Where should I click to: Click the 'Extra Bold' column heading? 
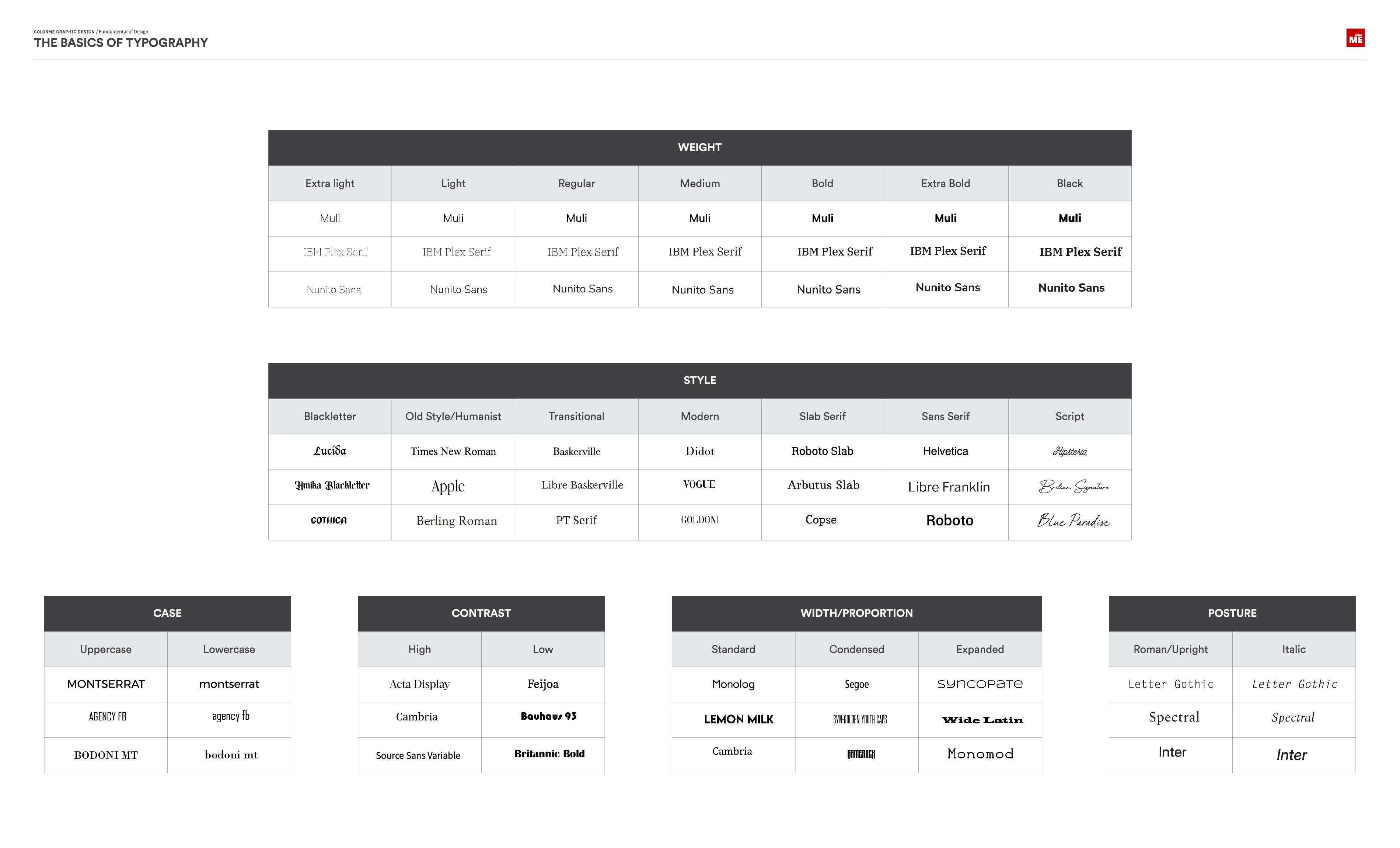(x=946, y=184)
